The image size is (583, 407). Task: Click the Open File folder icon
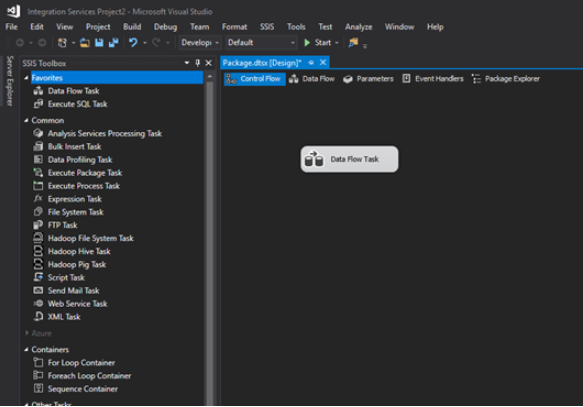click(85, 43)
